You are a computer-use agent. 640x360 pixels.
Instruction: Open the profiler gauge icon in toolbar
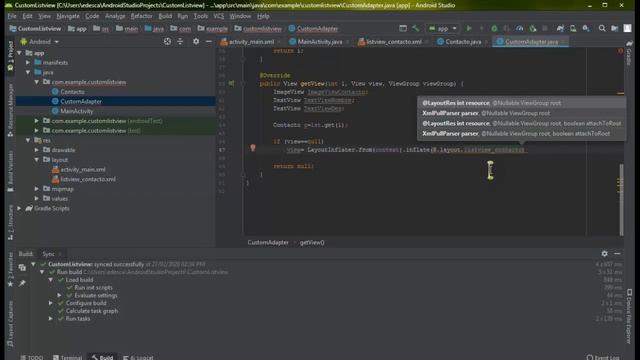pos(519,28)
